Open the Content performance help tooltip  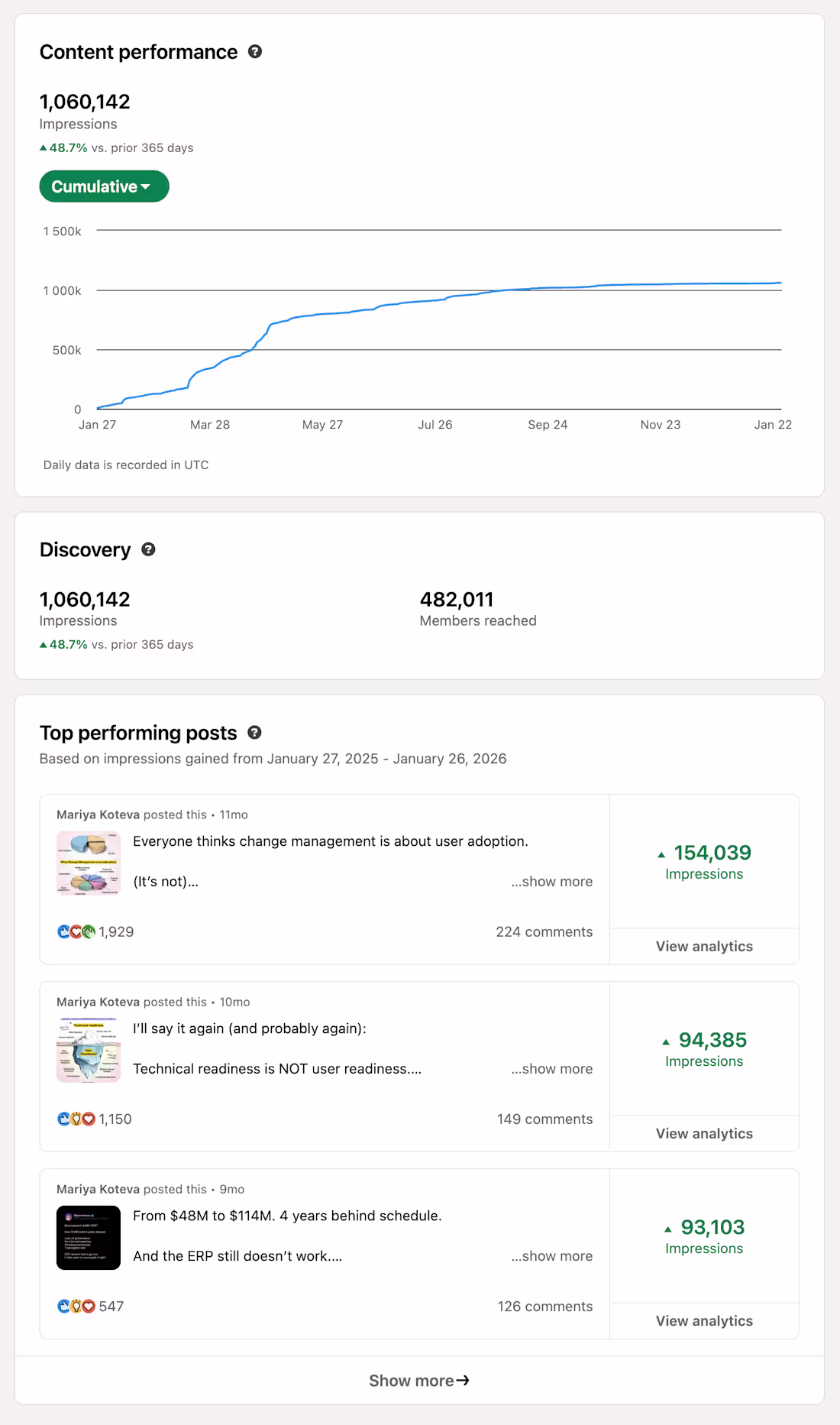[255, 52]
